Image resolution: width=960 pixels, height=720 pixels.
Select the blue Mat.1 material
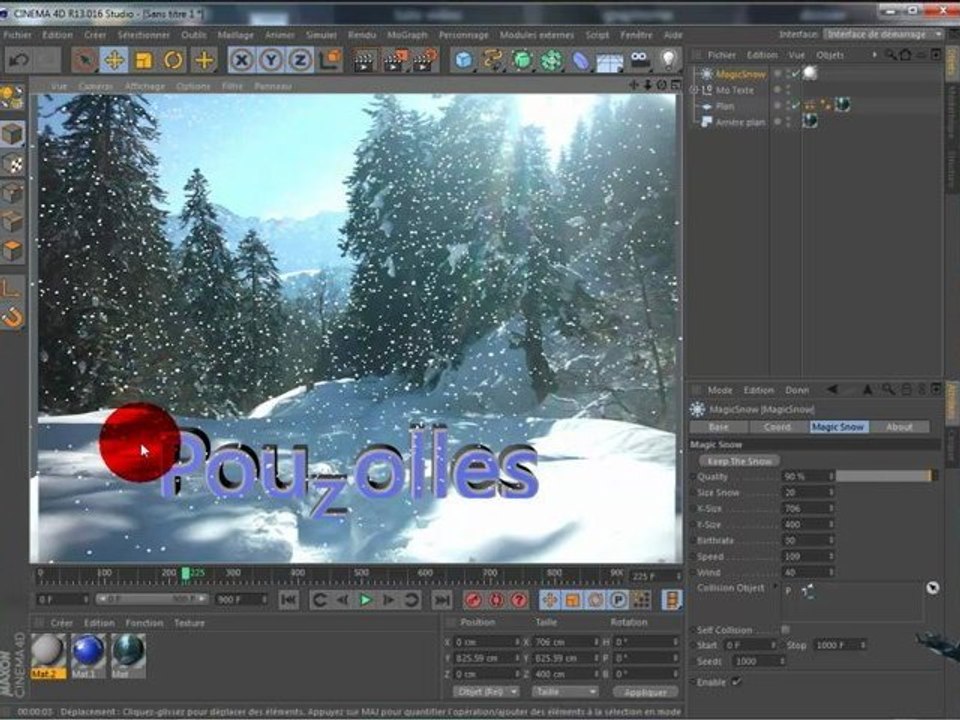click(x=88, y=655)
